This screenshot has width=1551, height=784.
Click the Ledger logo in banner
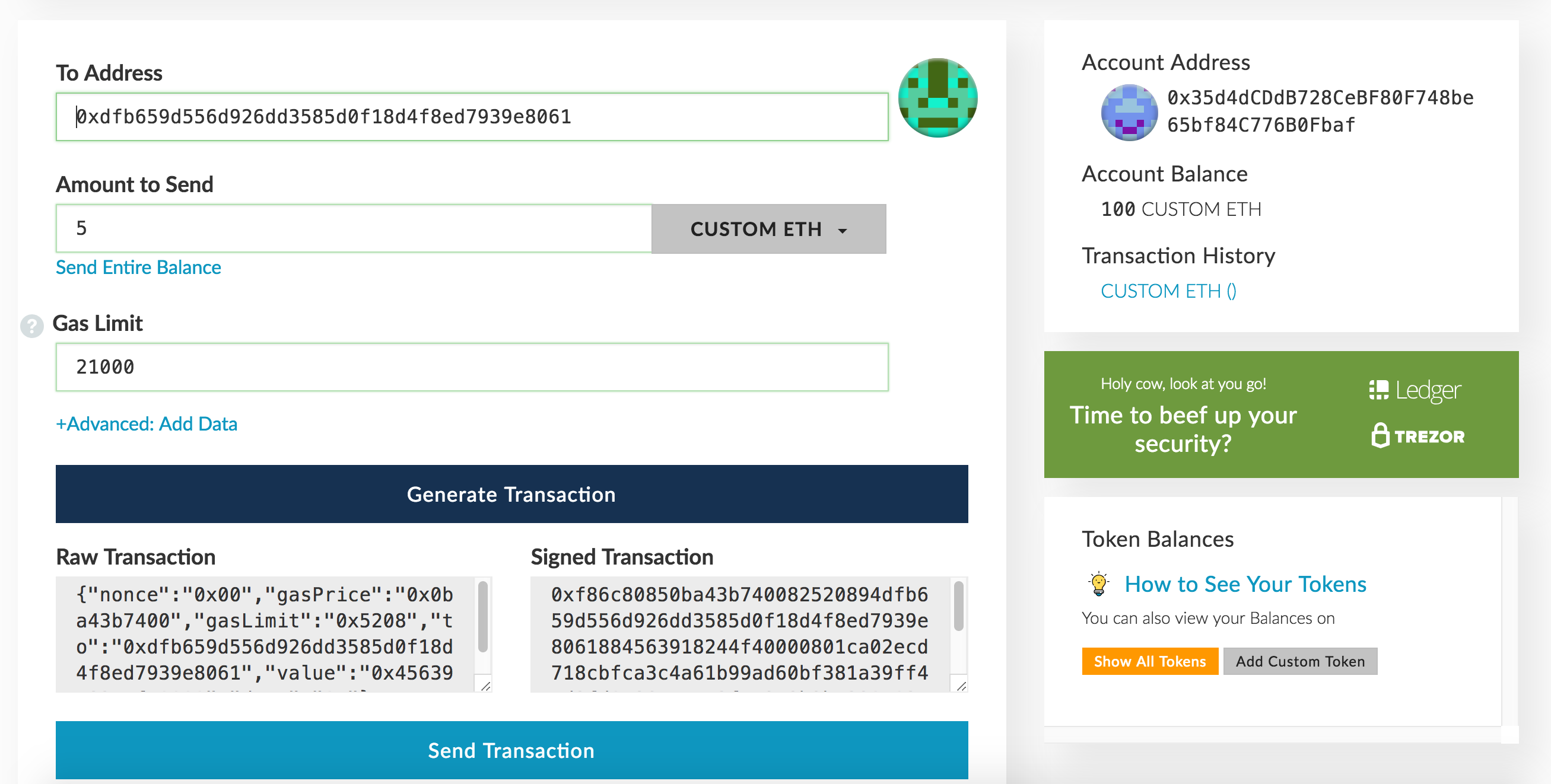coord(1415,390)
